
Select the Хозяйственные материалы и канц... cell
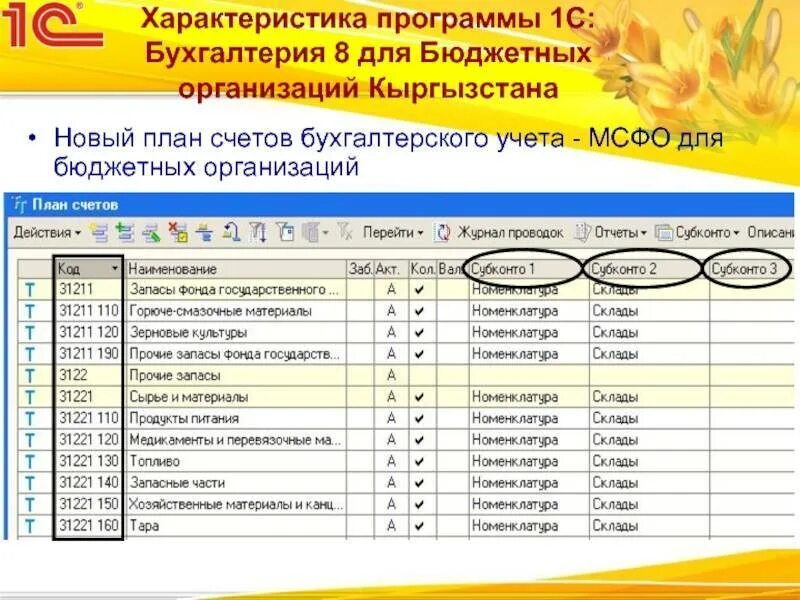click(235, 504)
